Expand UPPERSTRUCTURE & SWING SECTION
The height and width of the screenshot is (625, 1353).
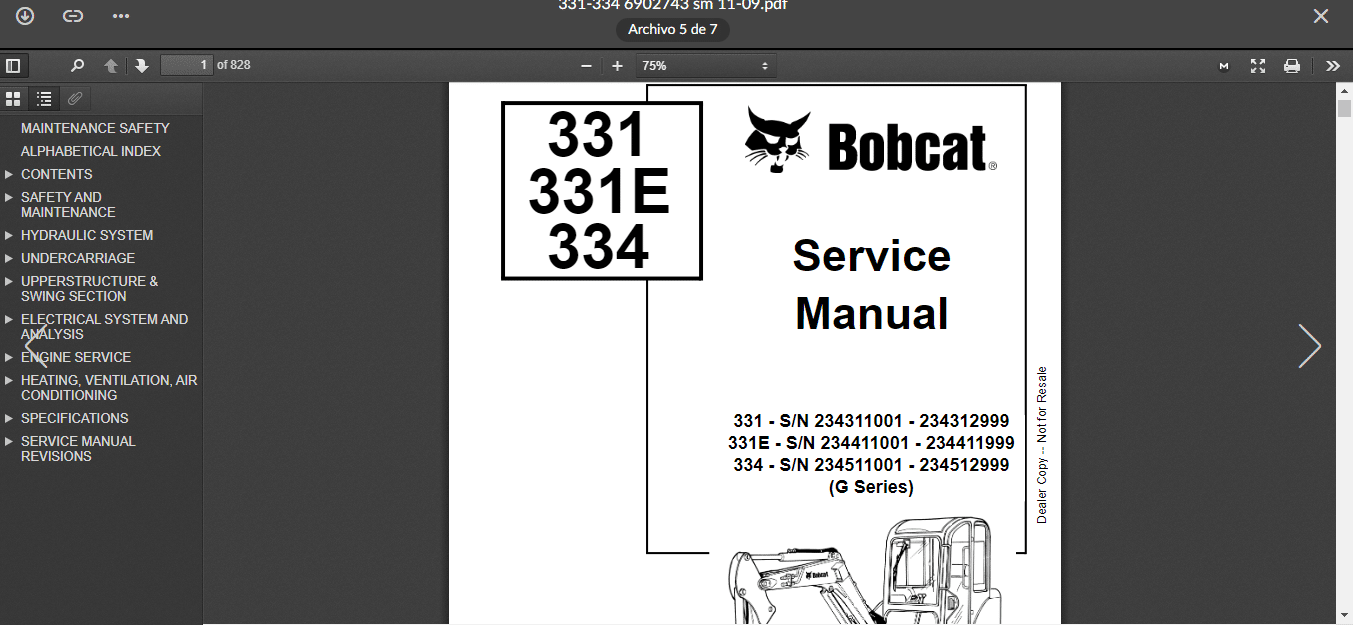(9, 281)
